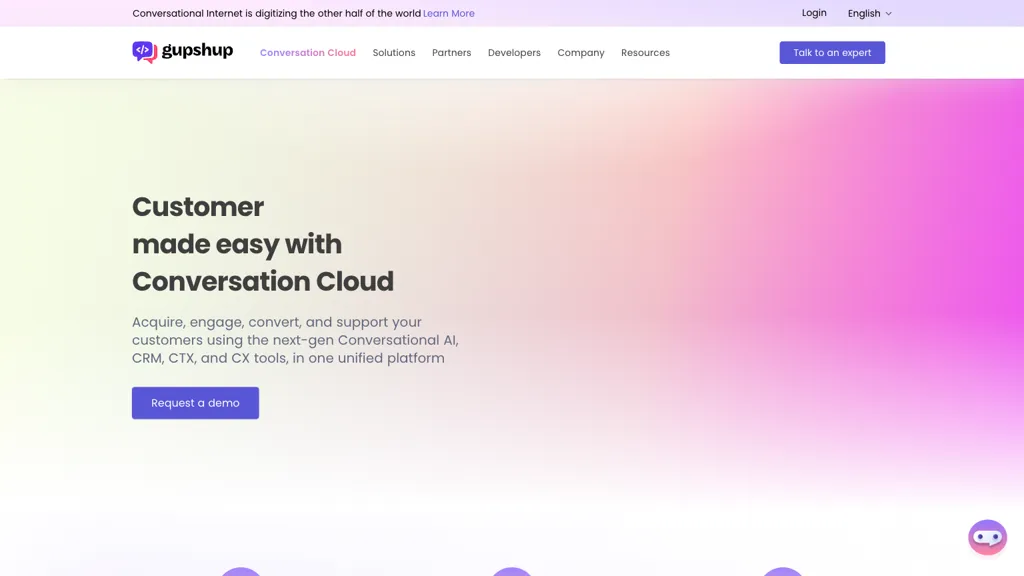Open the Conversation Cloud menu
Screen dimensions: 1024x576
(x=308, y=53)
